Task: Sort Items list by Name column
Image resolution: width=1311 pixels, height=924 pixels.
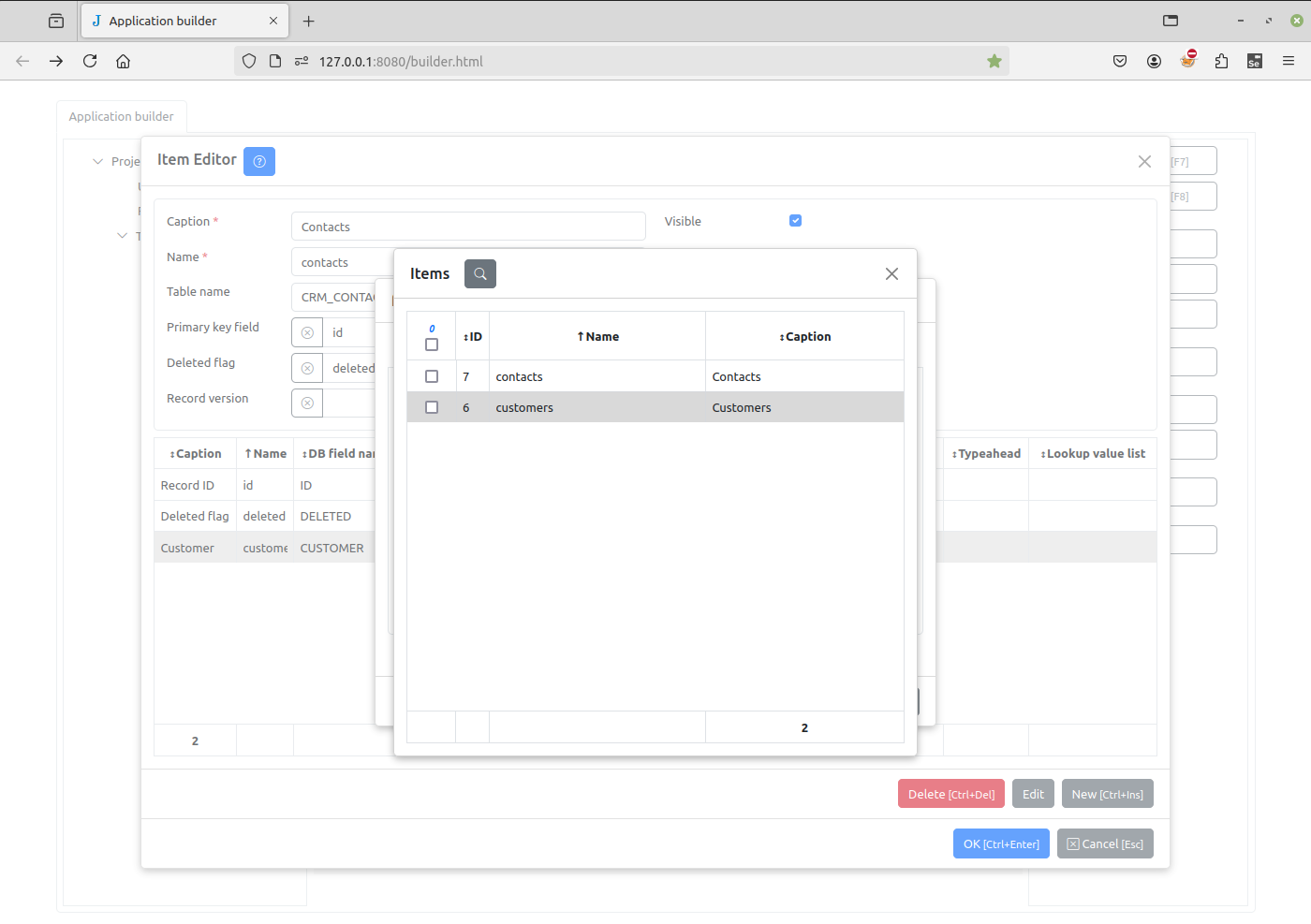Action: pyautogui.click(x=597, y=337)
